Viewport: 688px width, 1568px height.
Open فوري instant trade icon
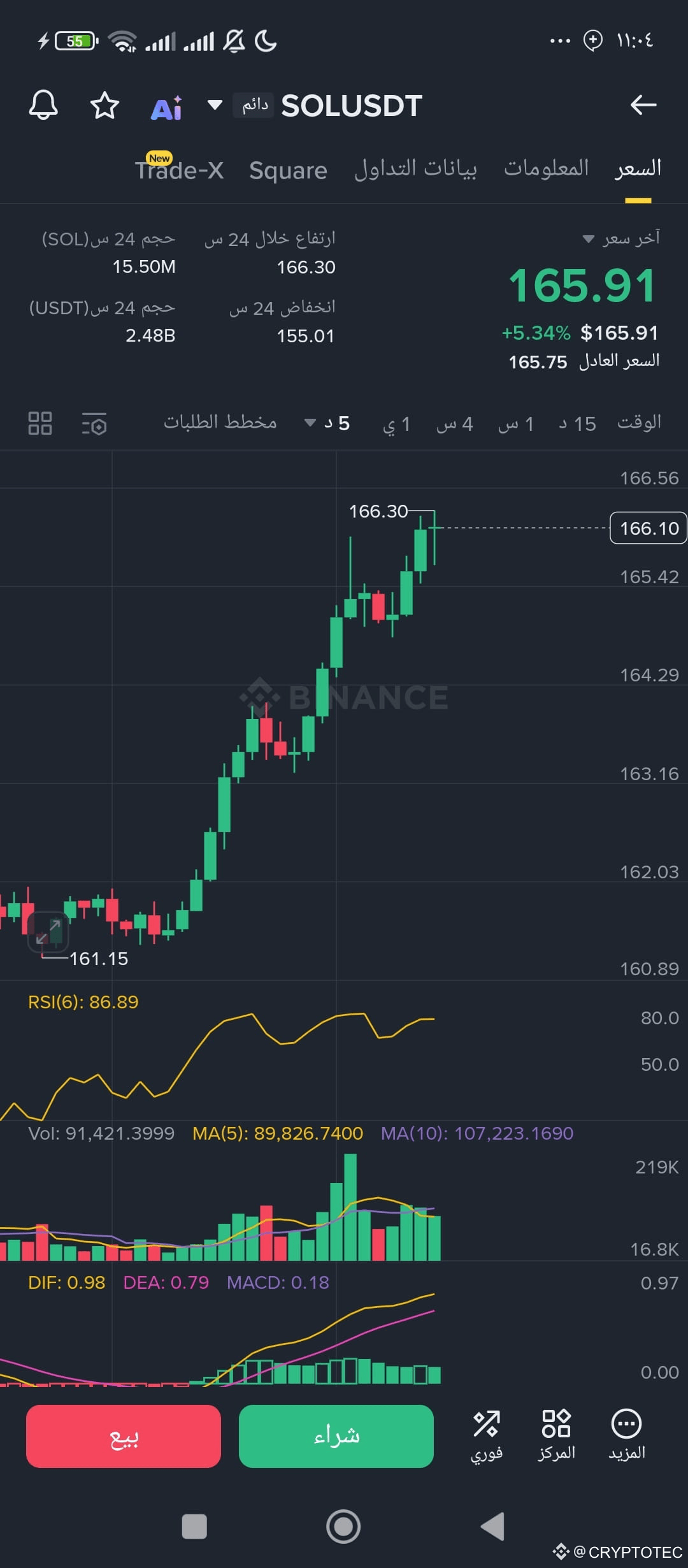pos(487,1435)
